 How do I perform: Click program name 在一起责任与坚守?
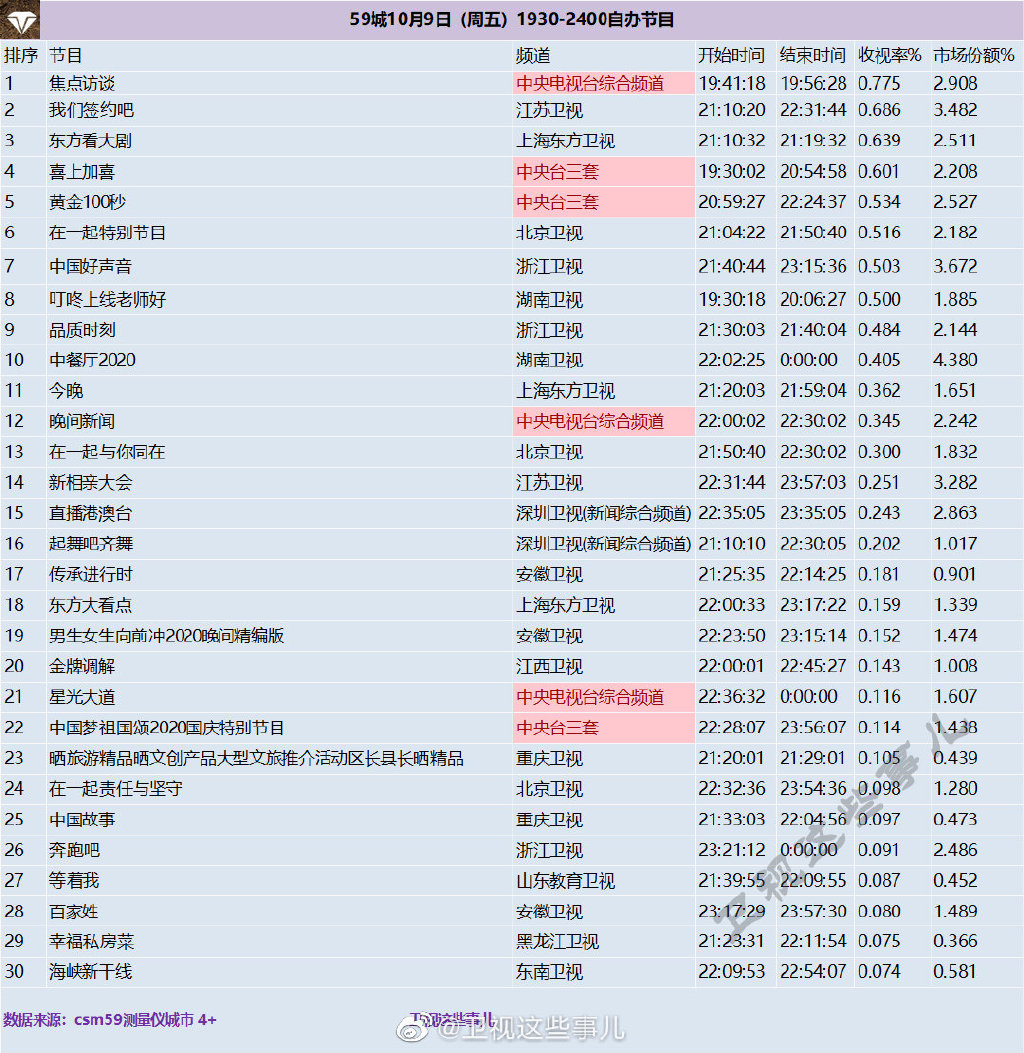coord(115,789)
